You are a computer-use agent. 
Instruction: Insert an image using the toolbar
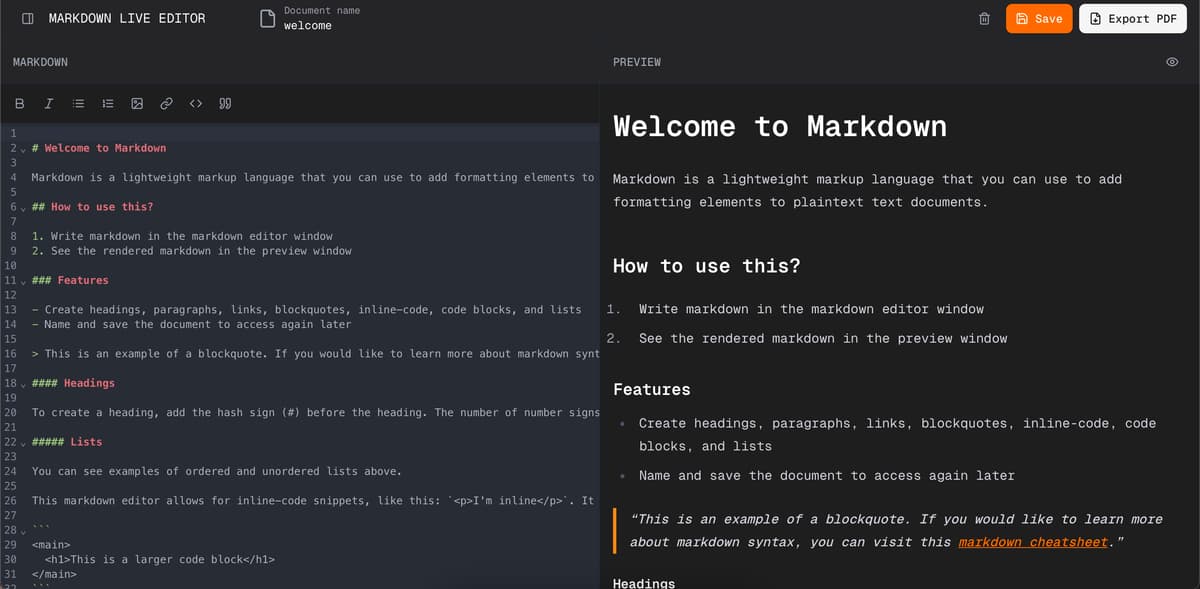[x=137, y=103]
